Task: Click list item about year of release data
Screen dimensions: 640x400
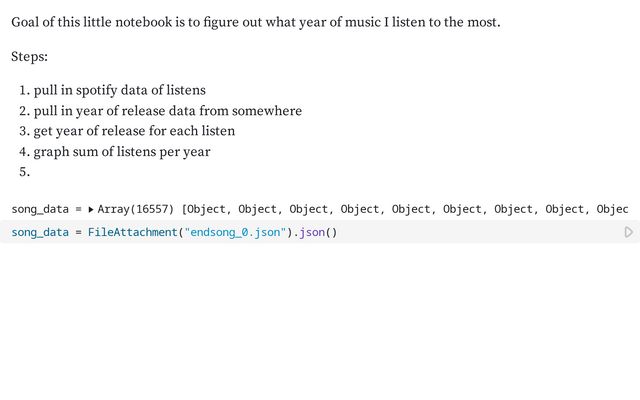Action: (167, 111)
